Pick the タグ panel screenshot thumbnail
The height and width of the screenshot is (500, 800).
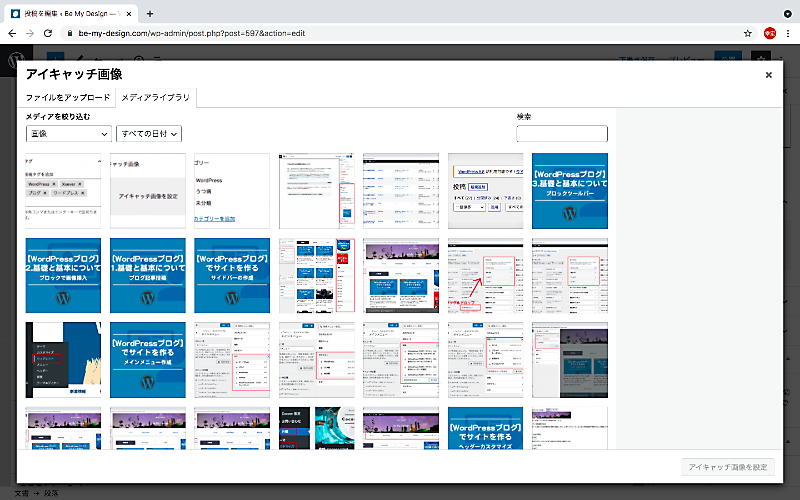coord(63,190)
